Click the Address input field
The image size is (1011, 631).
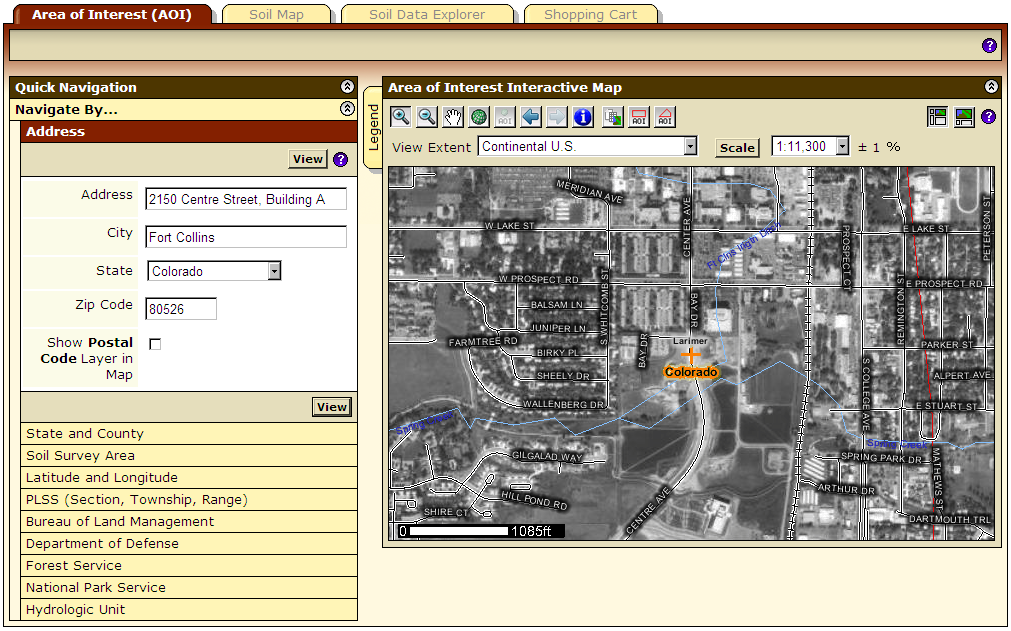(246, 199)
